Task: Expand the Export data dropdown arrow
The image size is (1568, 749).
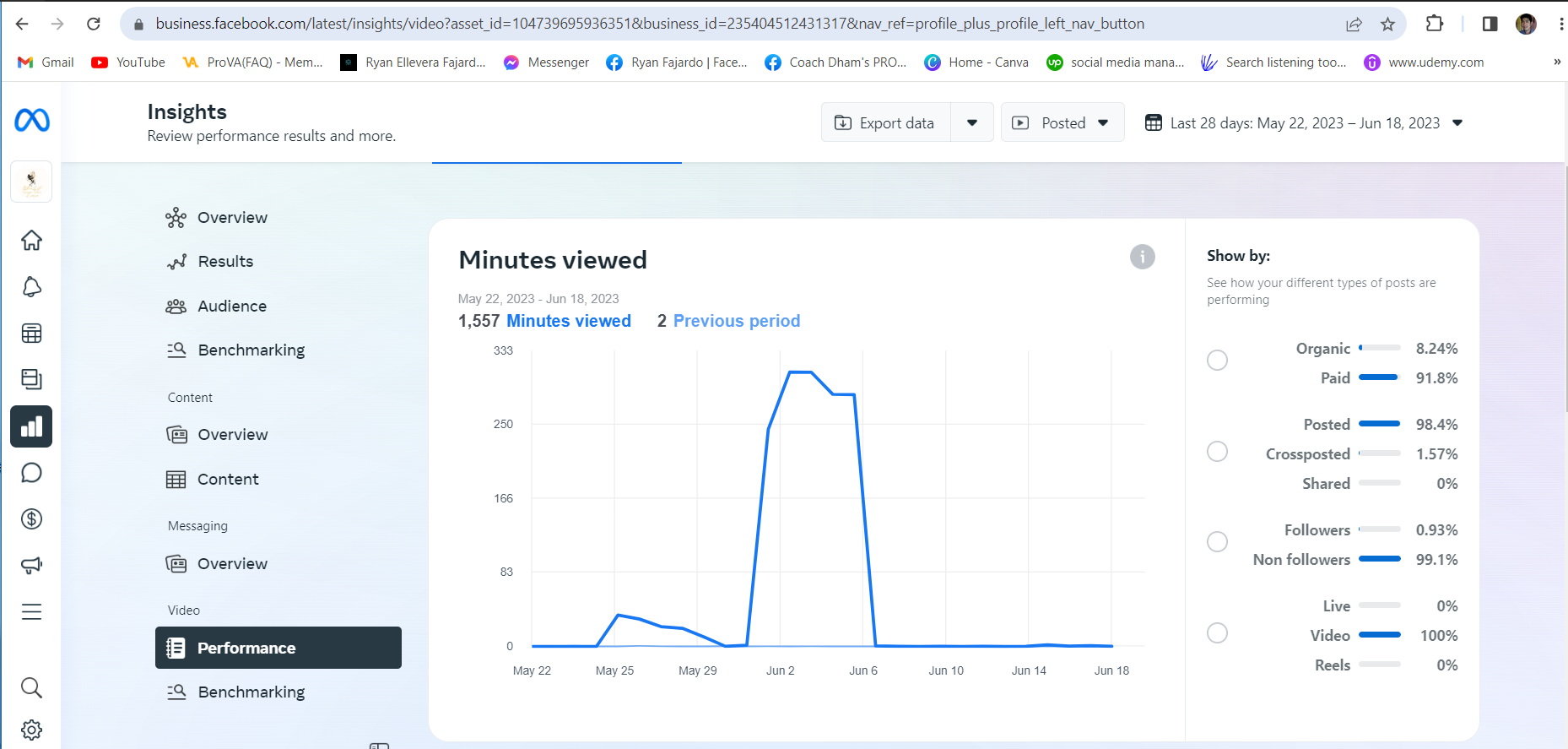Action: point(972,122)
